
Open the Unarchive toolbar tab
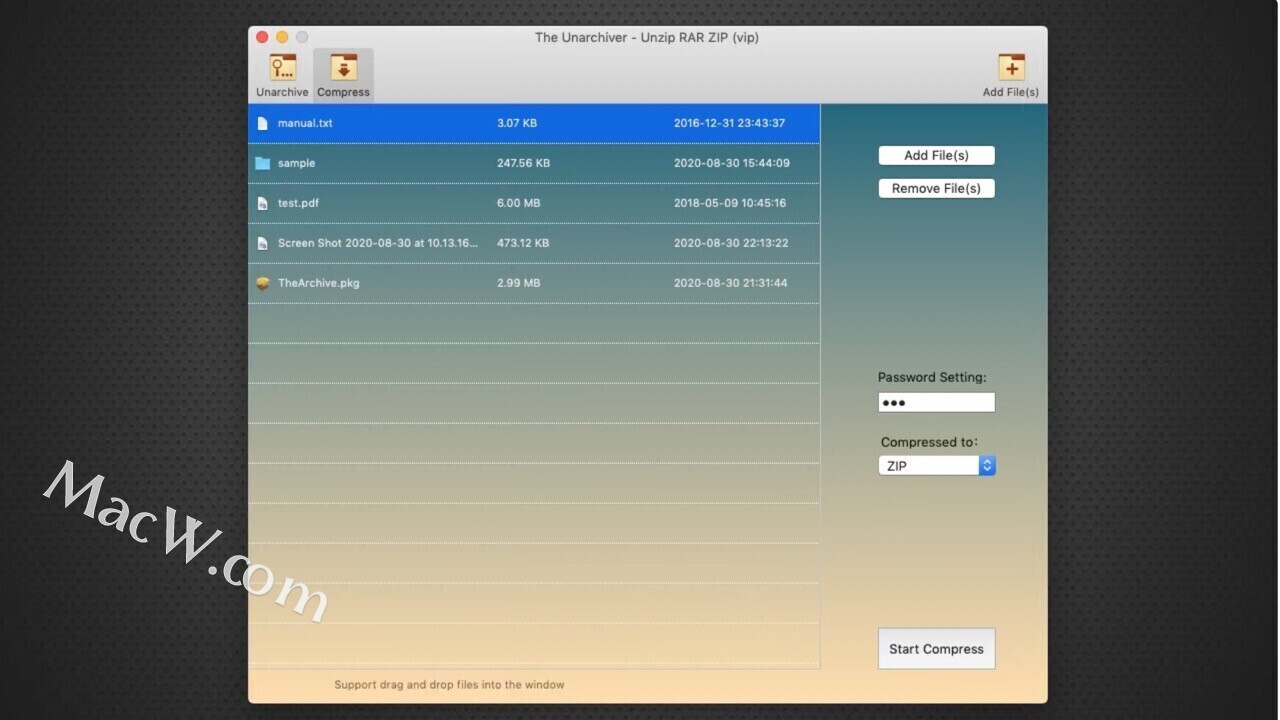(282, 76)
